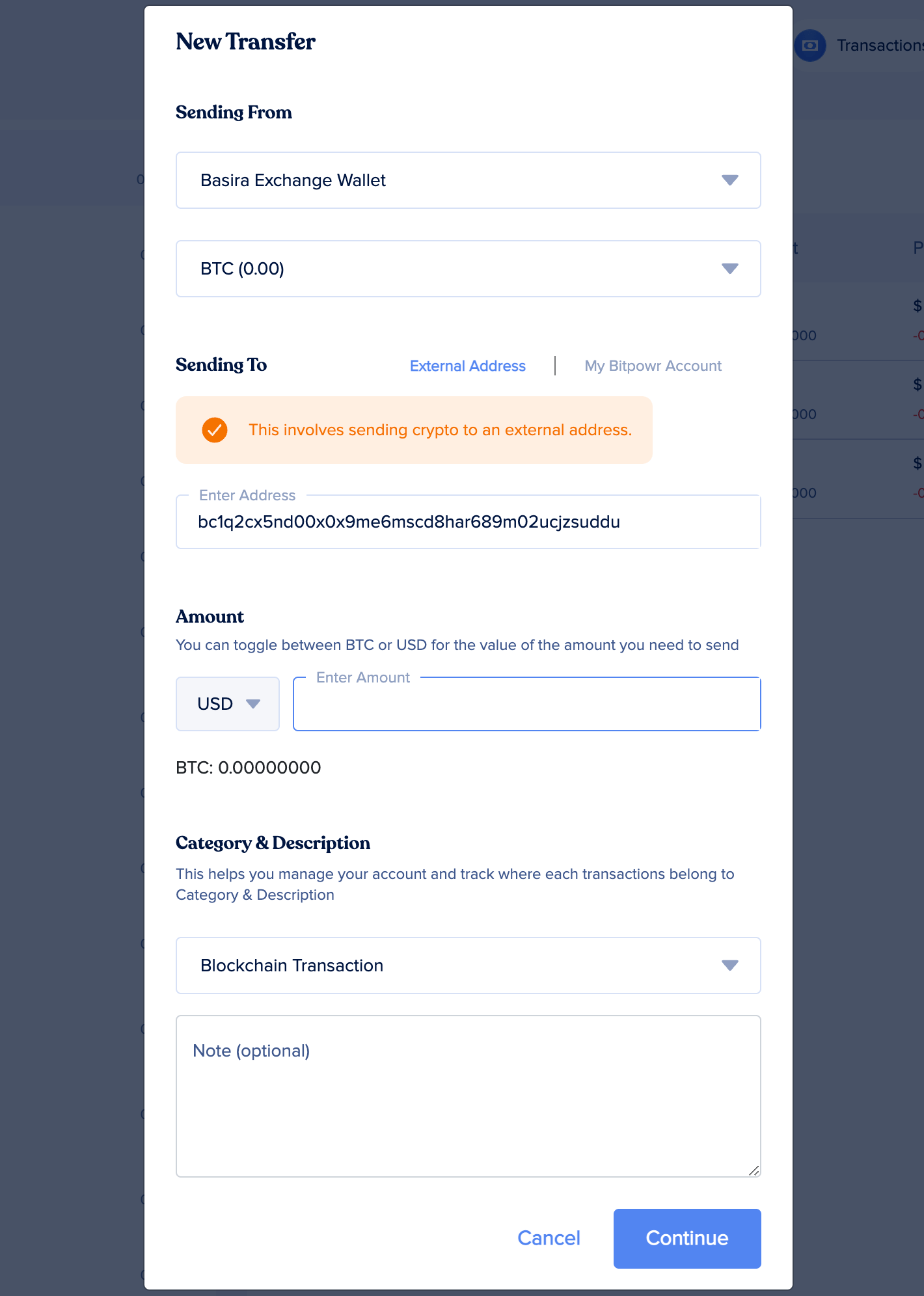Focus the Enter Address field
Screen dimensions: 924x1296
(469, 522)
